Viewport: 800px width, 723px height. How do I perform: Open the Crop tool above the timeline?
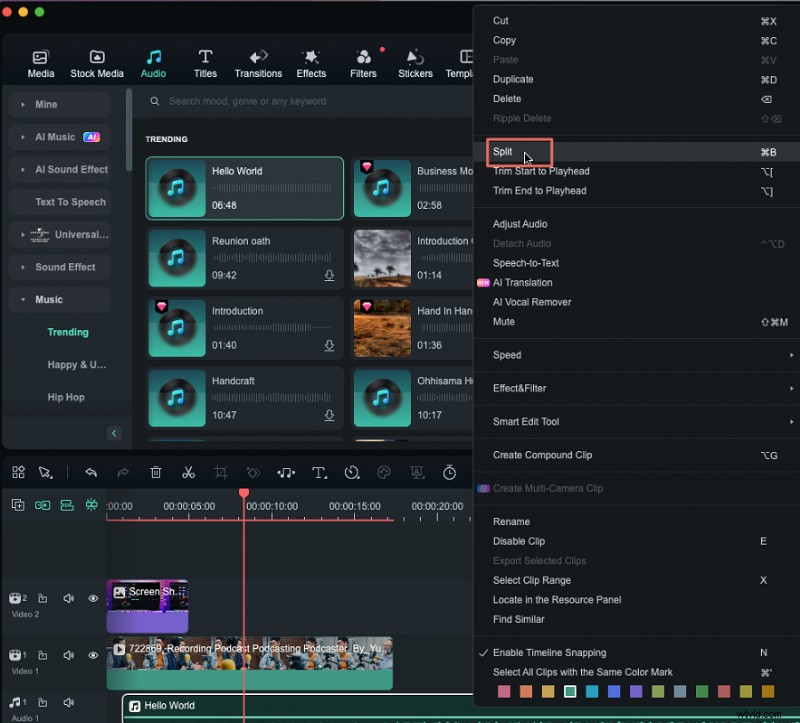click(220, 473)
